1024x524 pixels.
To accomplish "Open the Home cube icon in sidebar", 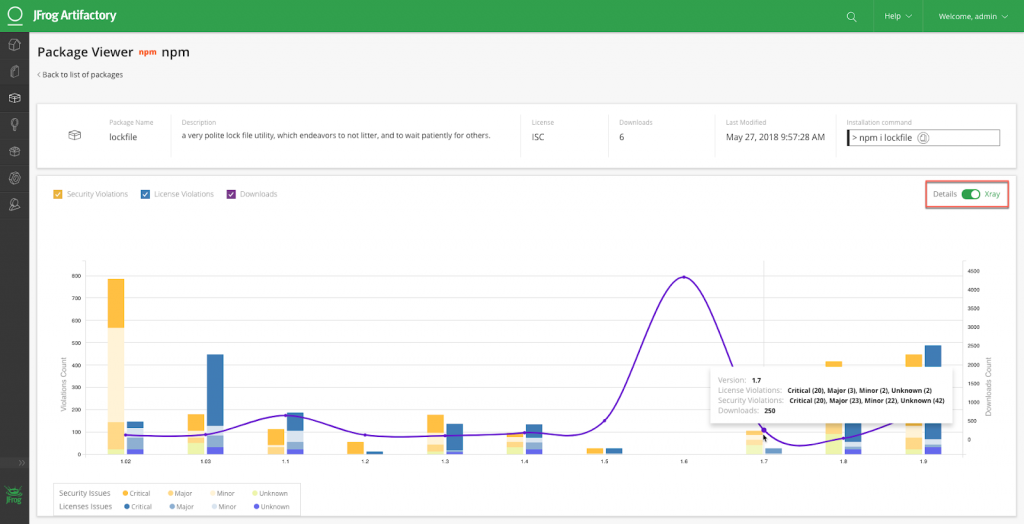I will pos(14,45).
